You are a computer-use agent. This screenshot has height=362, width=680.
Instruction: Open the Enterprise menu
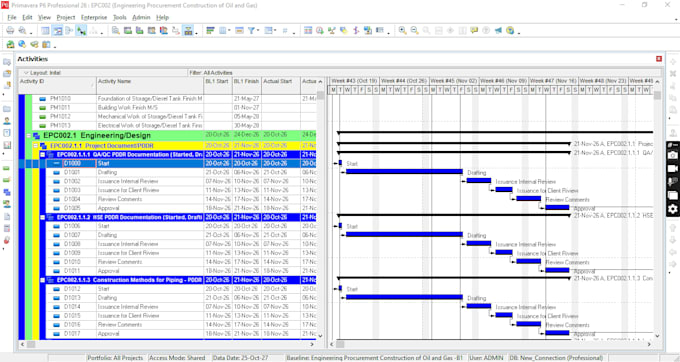[x=94, y=18]
